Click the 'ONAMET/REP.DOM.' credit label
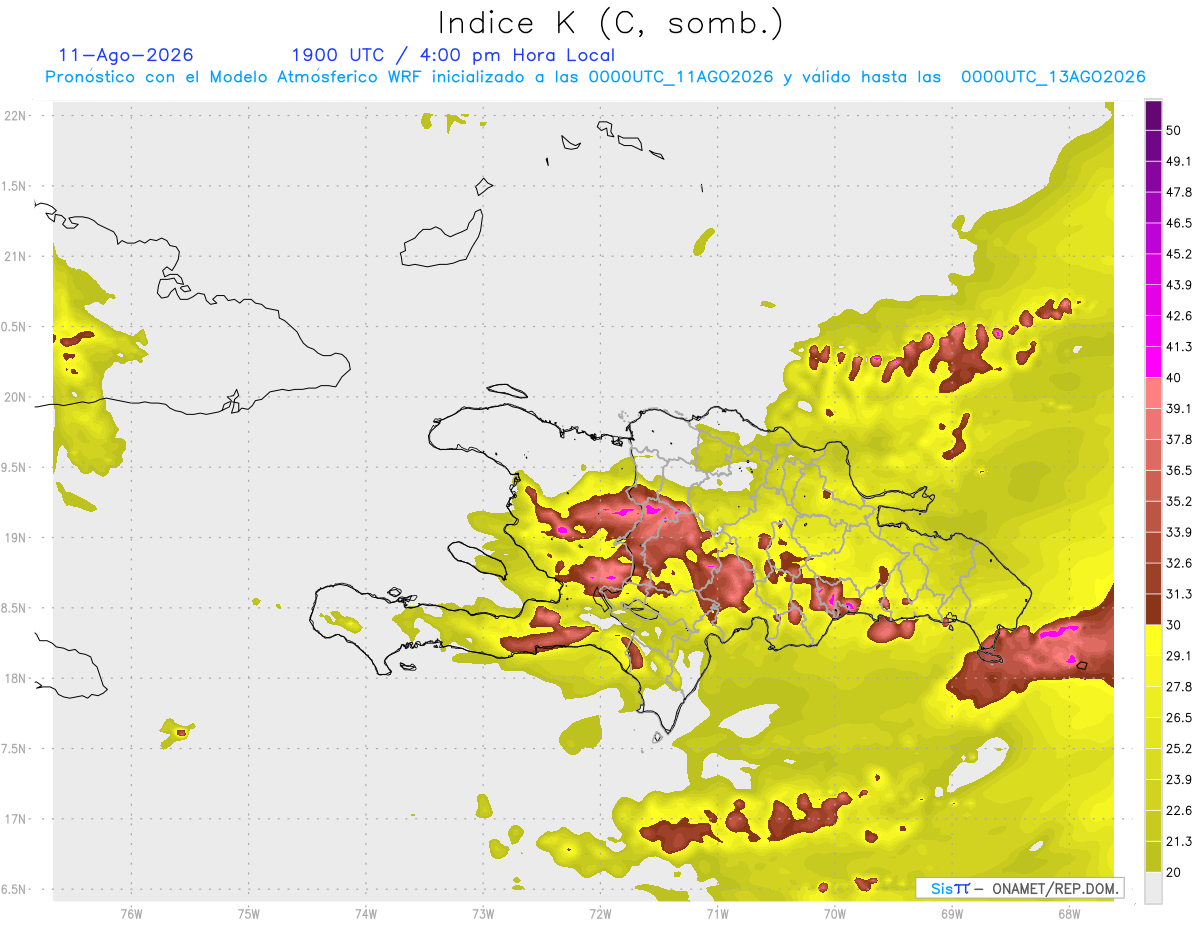Viewport: 1200px width, 927px height. coord(1054,888)
